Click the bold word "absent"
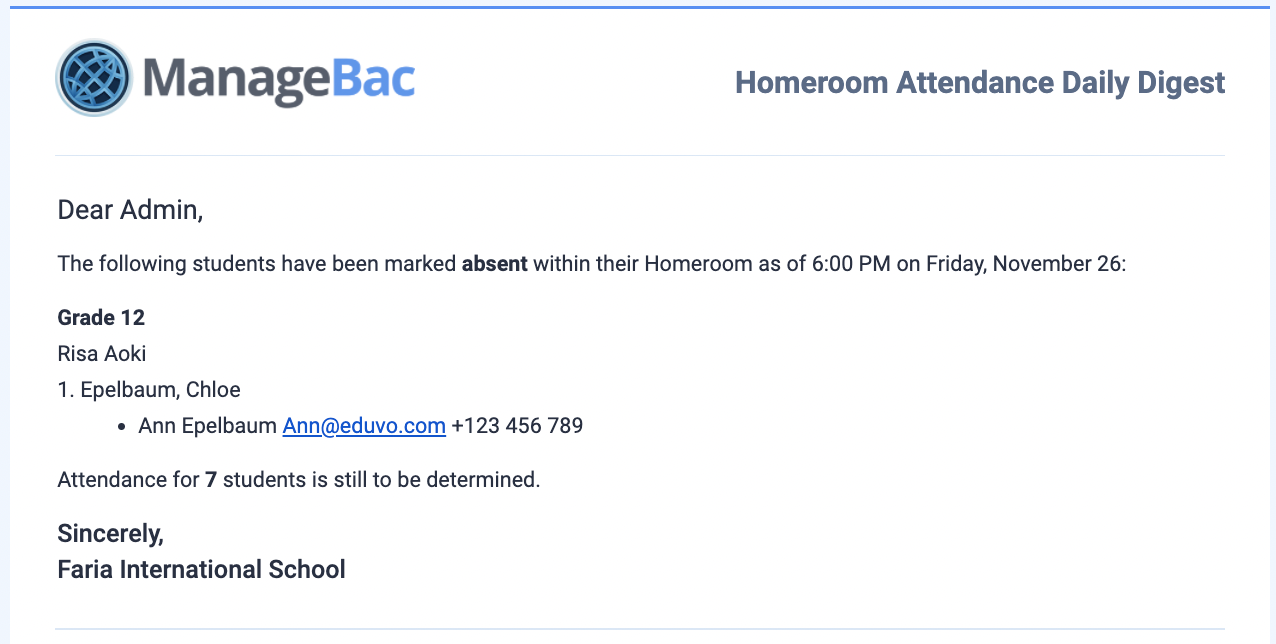 [x=494, y=264]
